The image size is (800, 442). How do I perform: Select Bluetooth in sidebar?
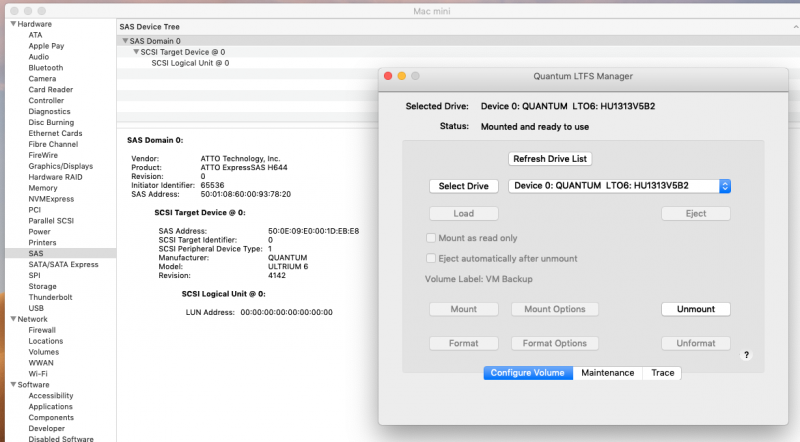[46, 67]
